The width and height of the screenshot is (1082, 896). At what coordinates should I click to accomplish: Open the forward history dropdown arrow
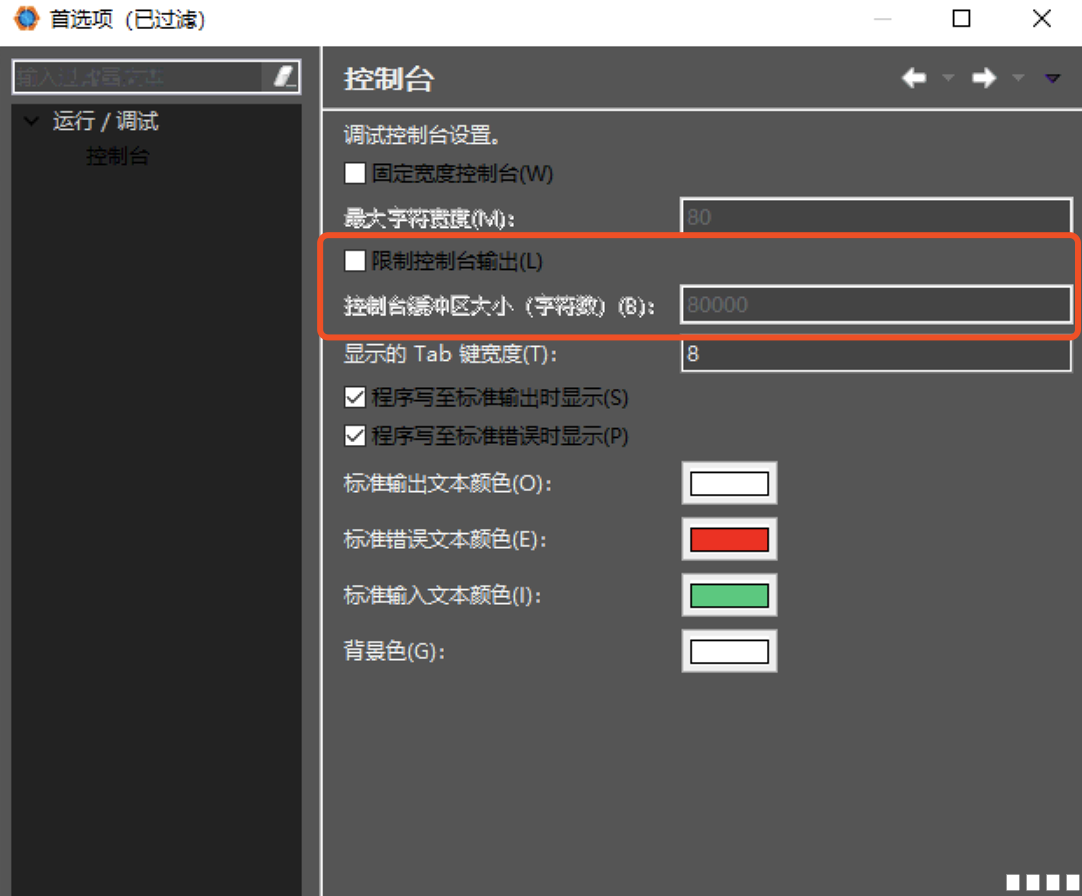coord(1017,78)
